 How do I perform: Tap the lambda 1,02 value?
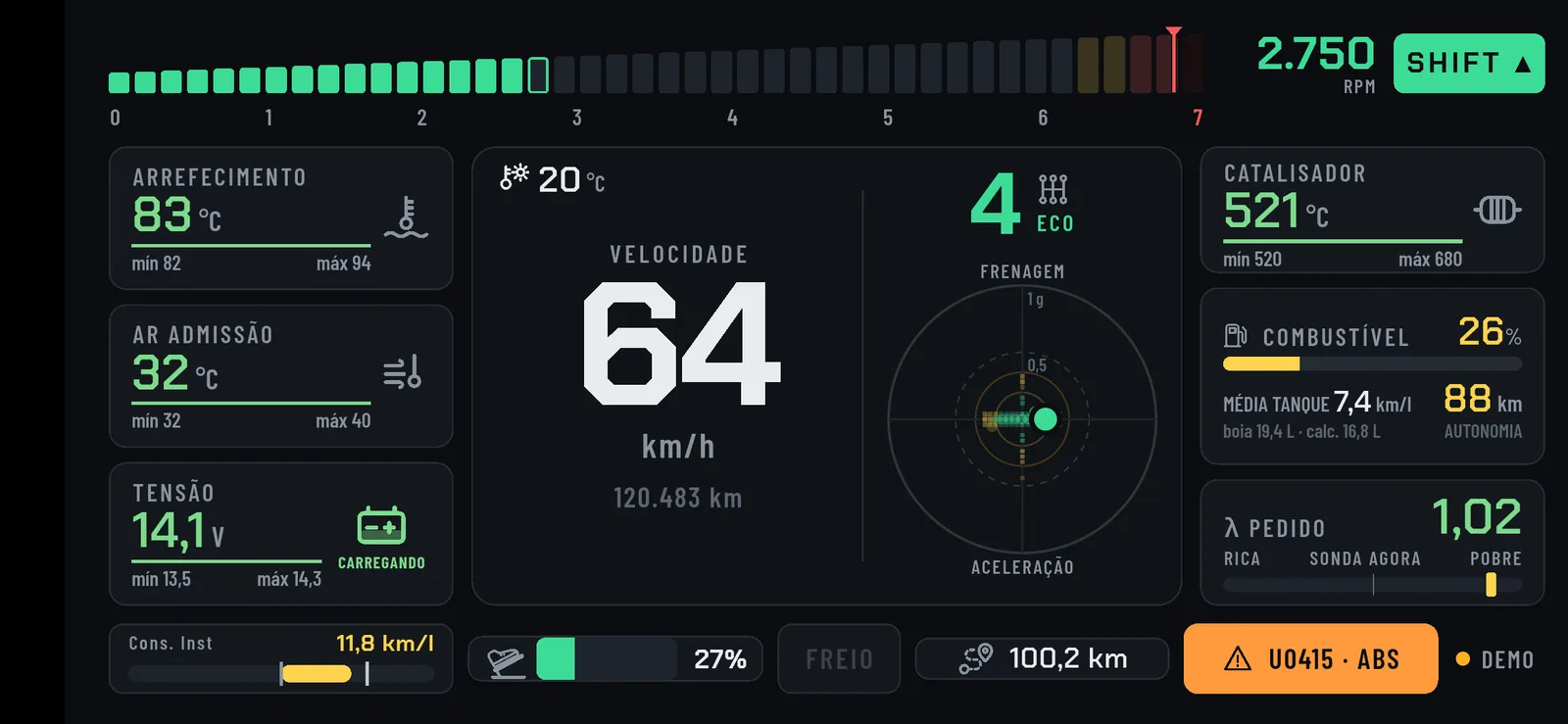[1477, 517]
